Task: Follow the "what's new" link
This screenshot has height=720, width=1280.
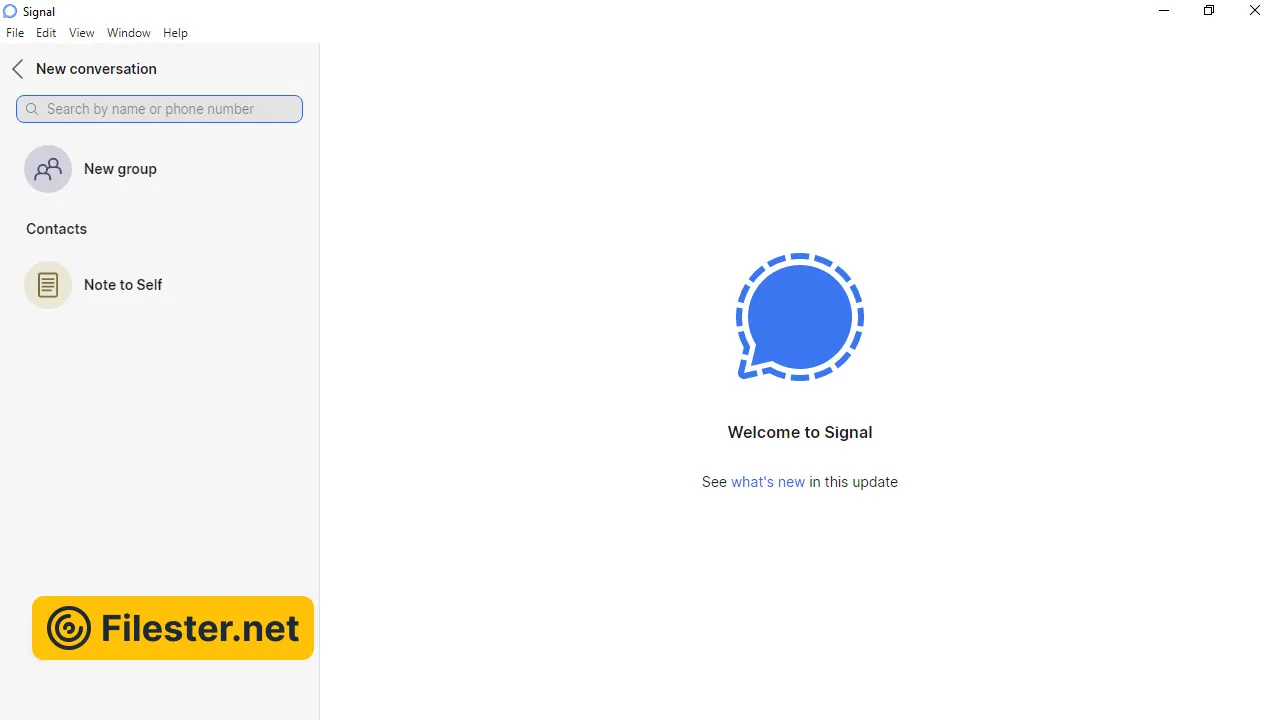Action: 767,482
